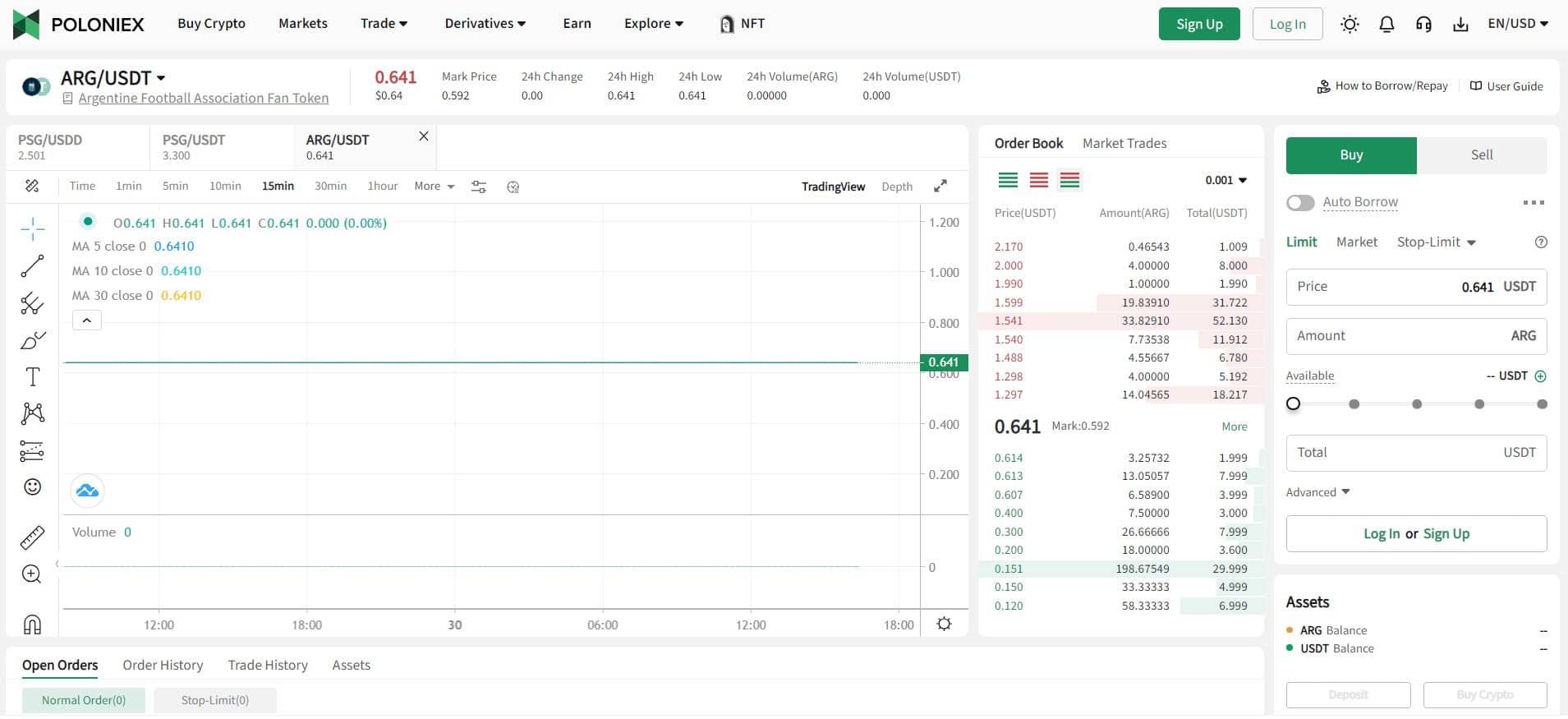Image resolution: width=1568 pixels, height=719 pixels.
Task: Open the Stop-Limit order type dropdown
Action: [x=1437, y=242]
